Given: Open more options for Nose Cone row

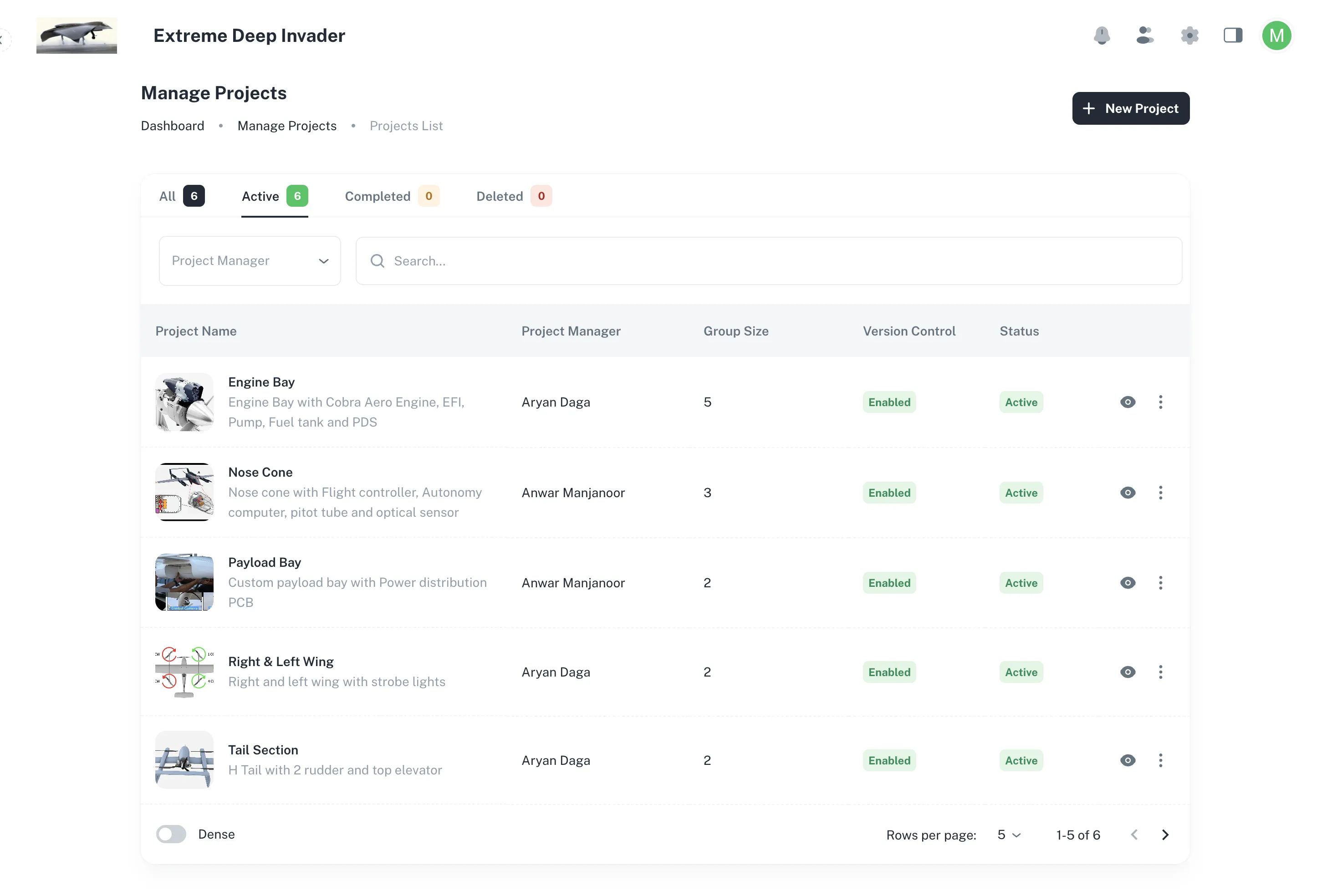Looking at the screenshot, I should tap(1160, 492).
